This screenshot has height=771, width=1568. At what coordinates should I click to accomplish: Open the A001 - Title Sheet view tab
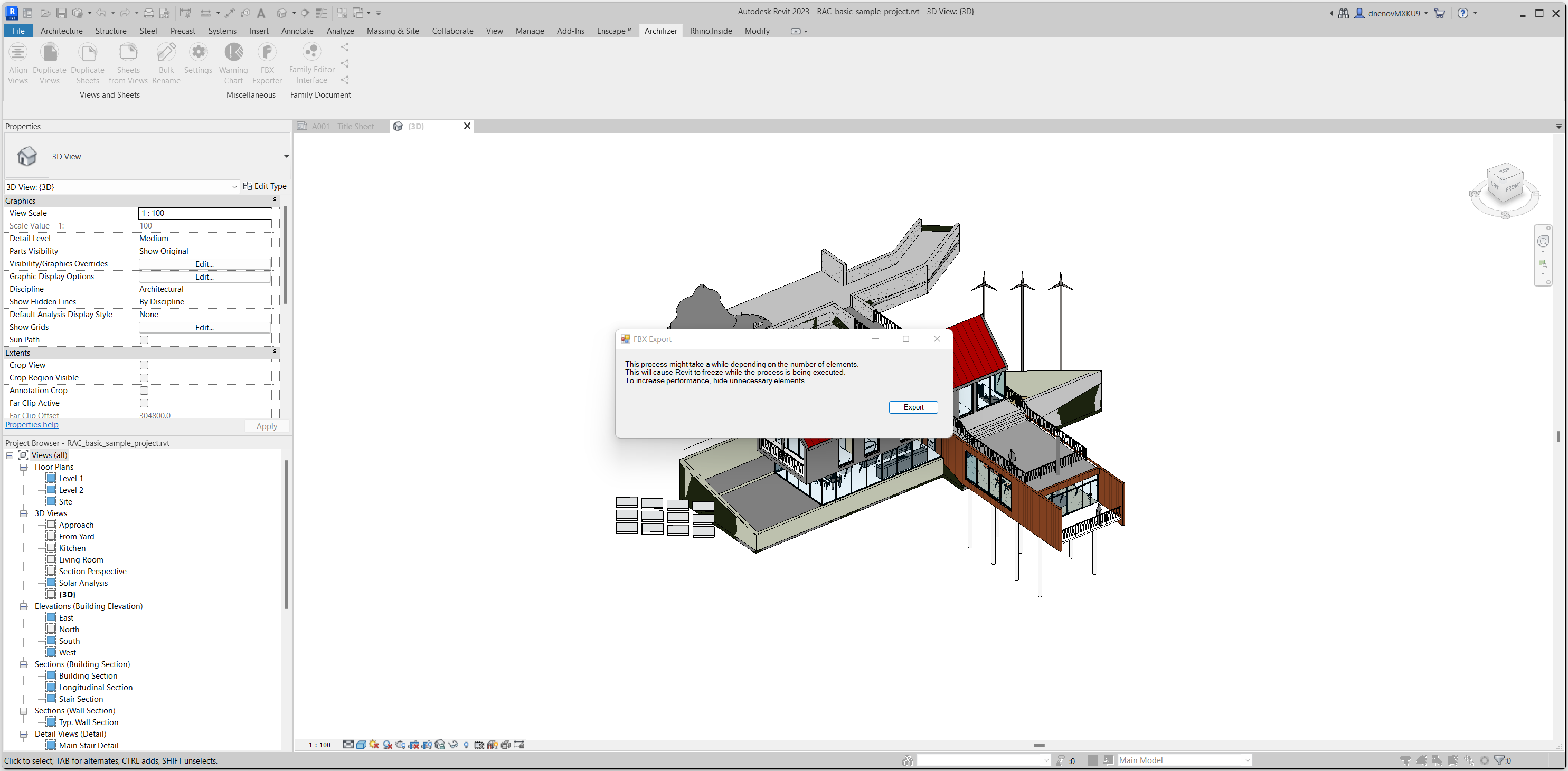pos(343,127)
